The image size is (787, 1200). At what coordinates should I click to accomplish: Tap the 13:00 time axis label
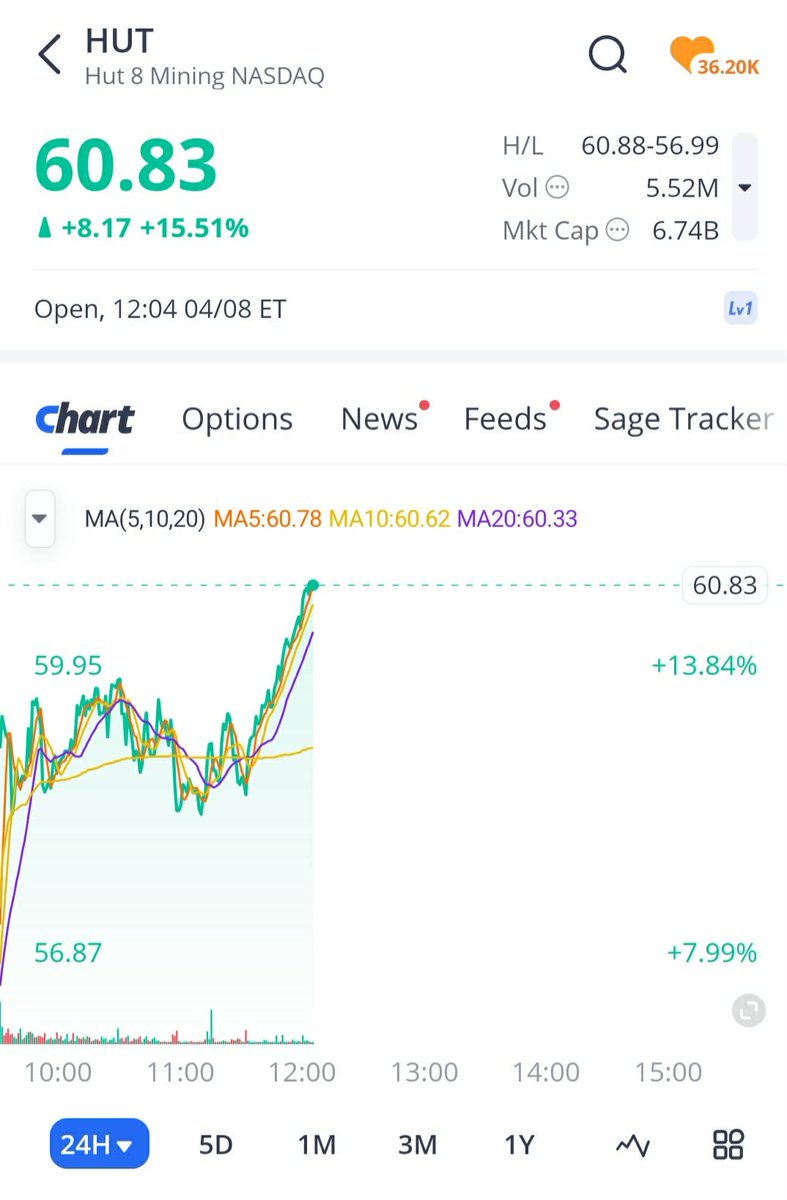424,1072
